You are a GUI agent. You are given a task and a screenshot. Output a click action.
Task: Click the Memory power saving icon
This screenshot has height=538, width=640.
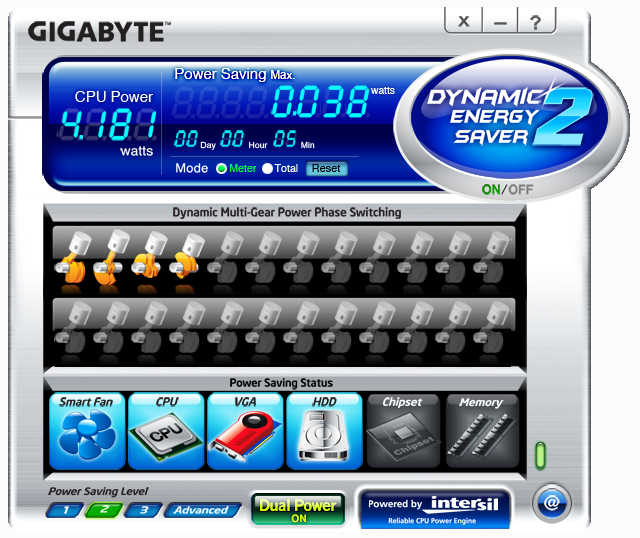481,432
